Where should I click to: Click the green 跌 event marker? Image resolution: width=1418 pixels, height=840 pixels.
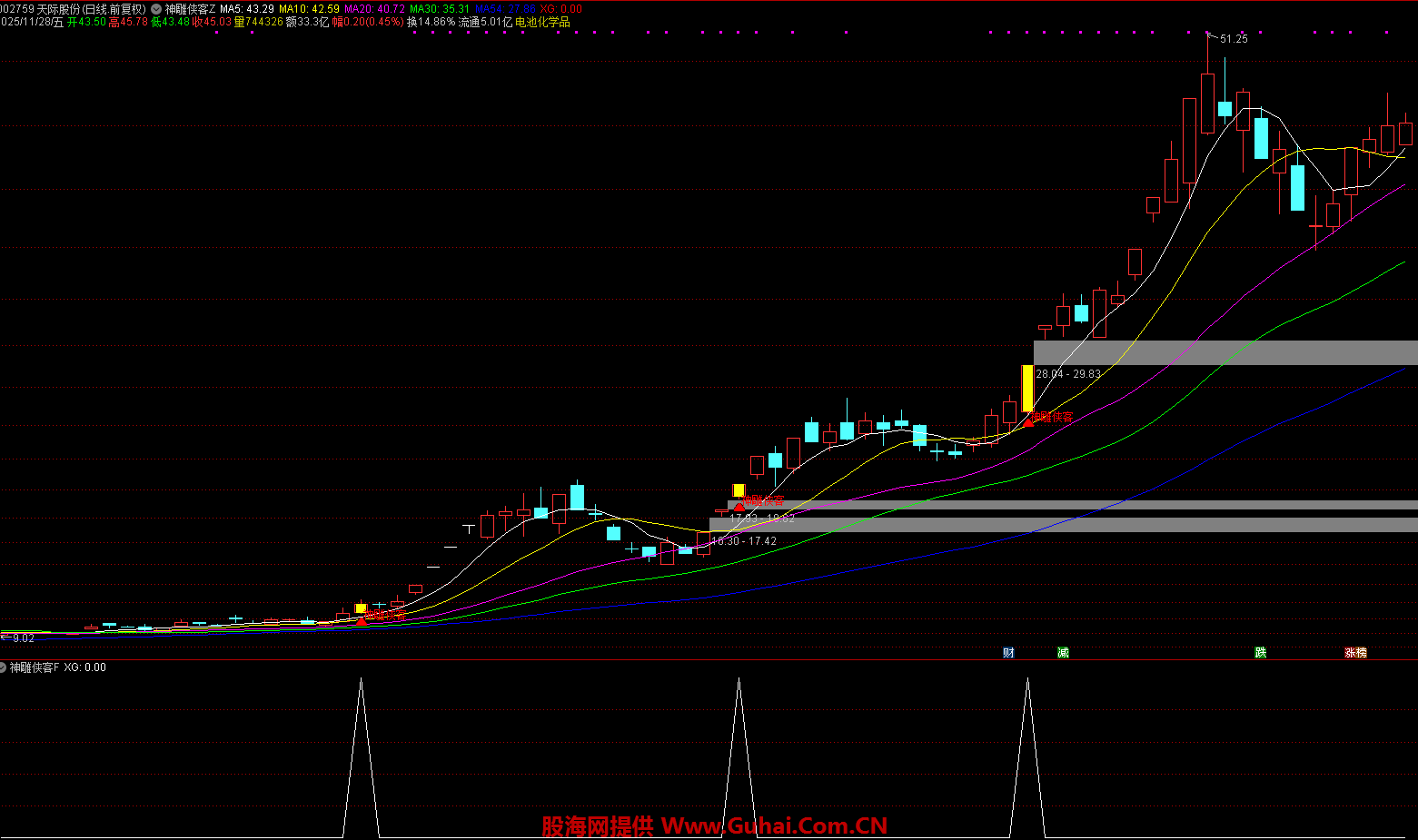(1260, 652)
